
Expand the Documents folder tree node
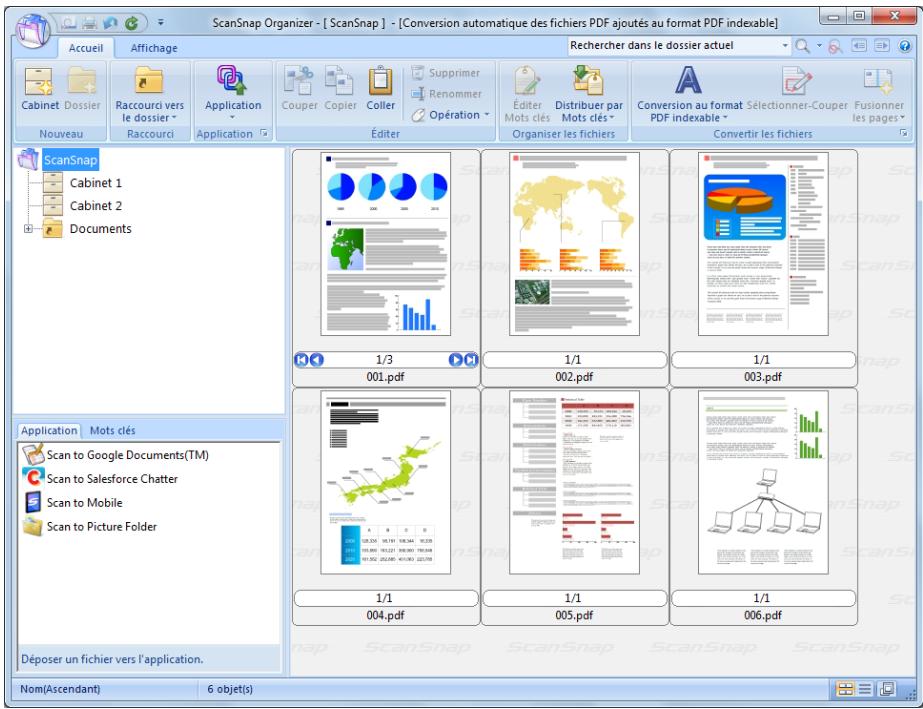coord(29,229)
